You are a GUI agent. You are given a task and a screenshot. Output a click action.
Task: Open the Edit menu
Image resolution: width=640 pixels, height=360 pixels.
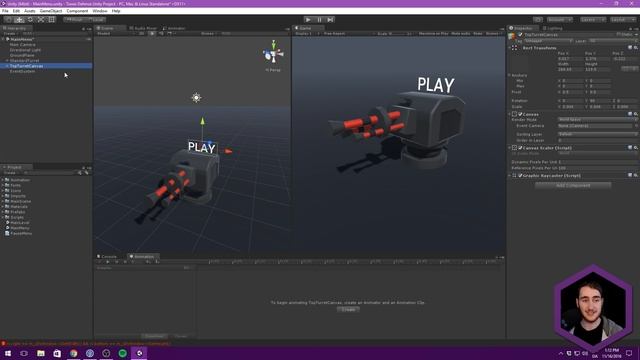tap(16, 11)
